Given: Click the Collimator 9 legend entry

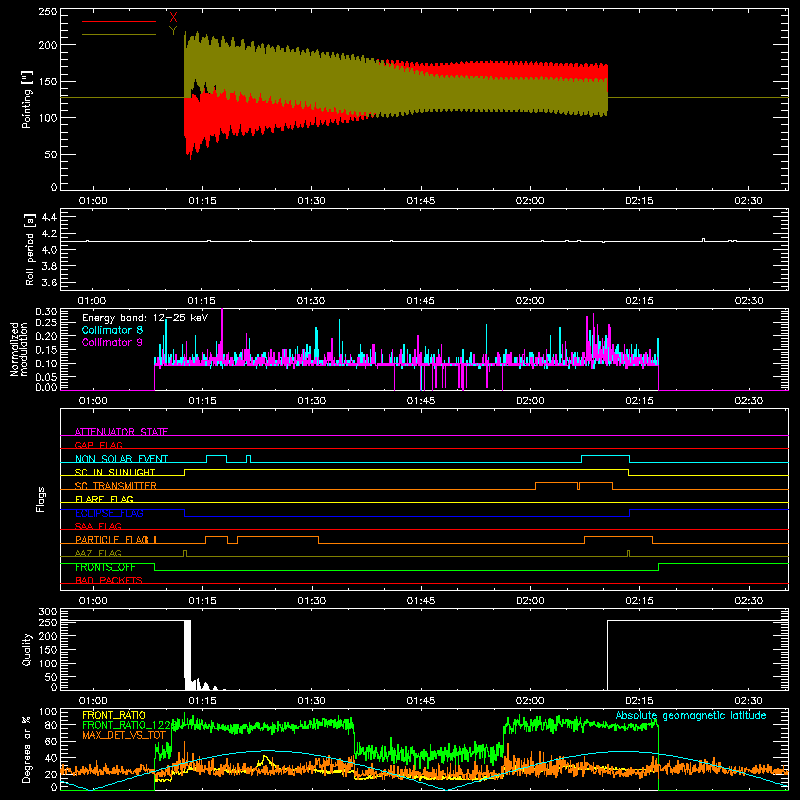Looking at the screenshot, I should click(x=112, y=342).
